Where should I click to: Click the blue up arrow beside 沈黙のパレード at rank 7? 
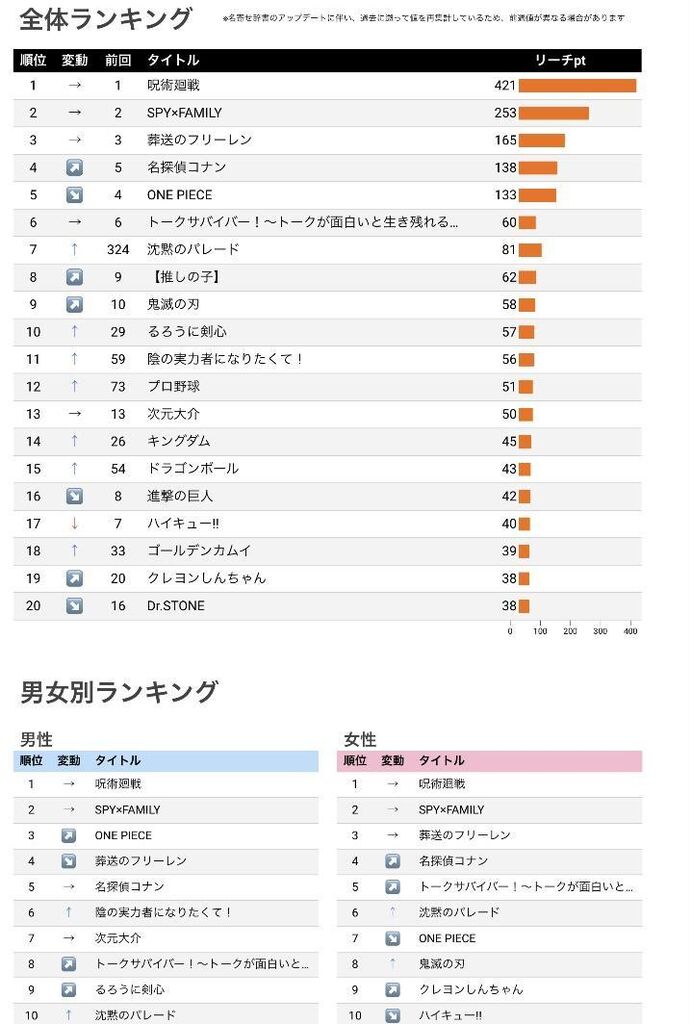pos(74,249)
